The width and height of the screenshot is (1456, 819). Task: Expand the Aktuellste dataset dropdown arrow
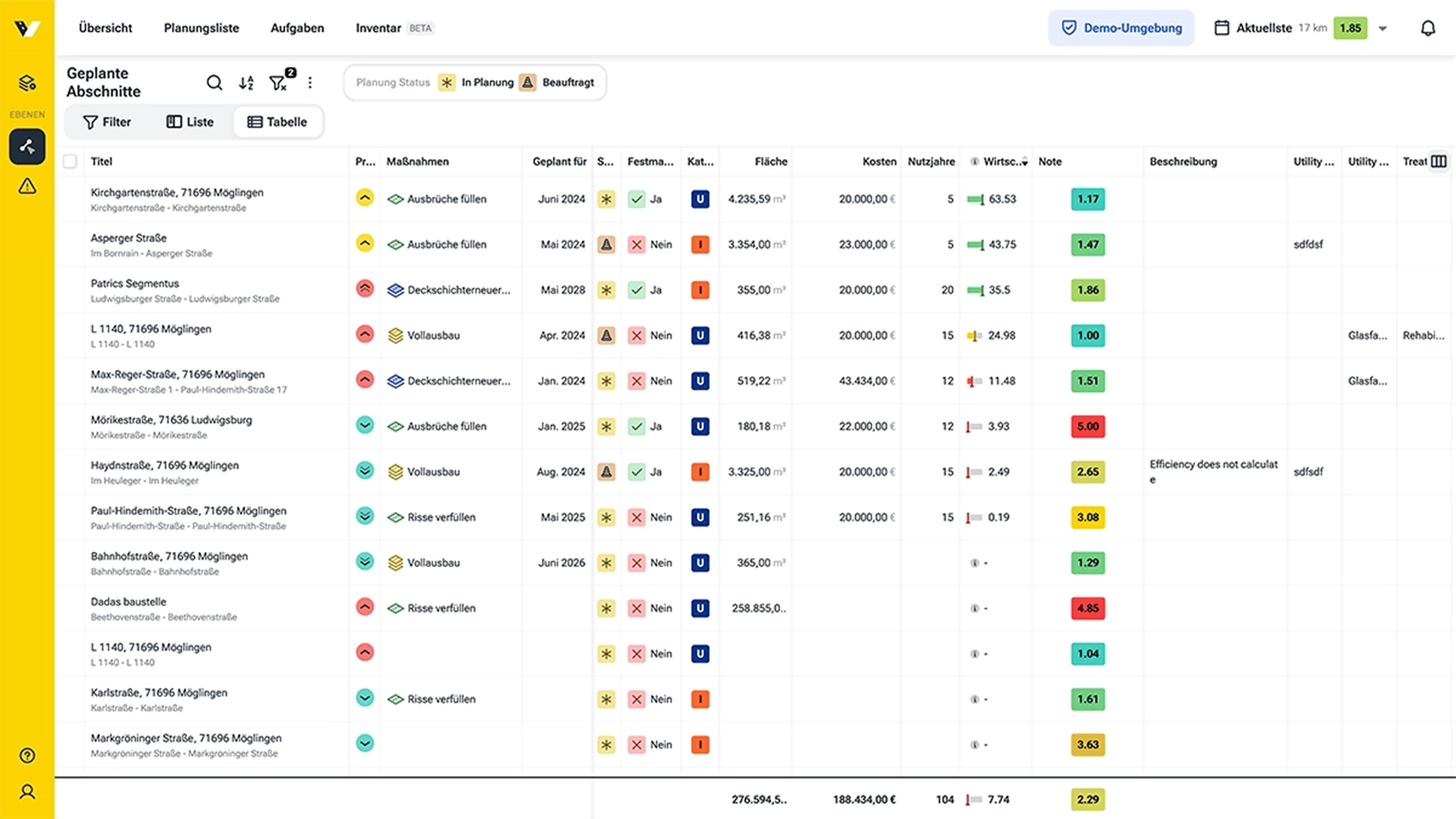1383,29
